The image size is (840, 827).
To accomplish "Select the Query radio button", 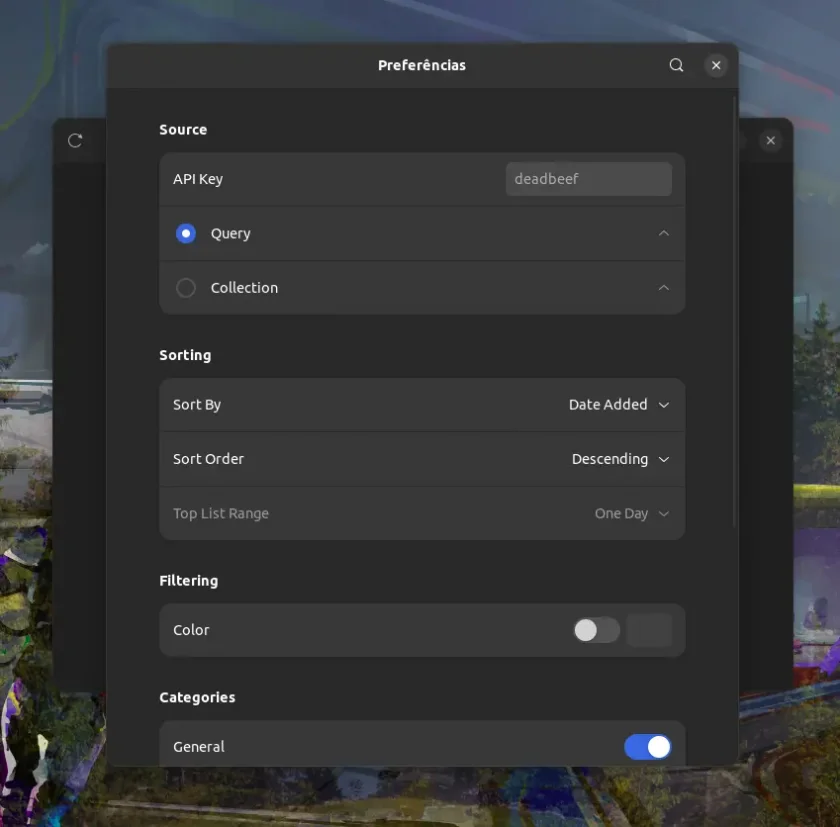I will (186, 234).
